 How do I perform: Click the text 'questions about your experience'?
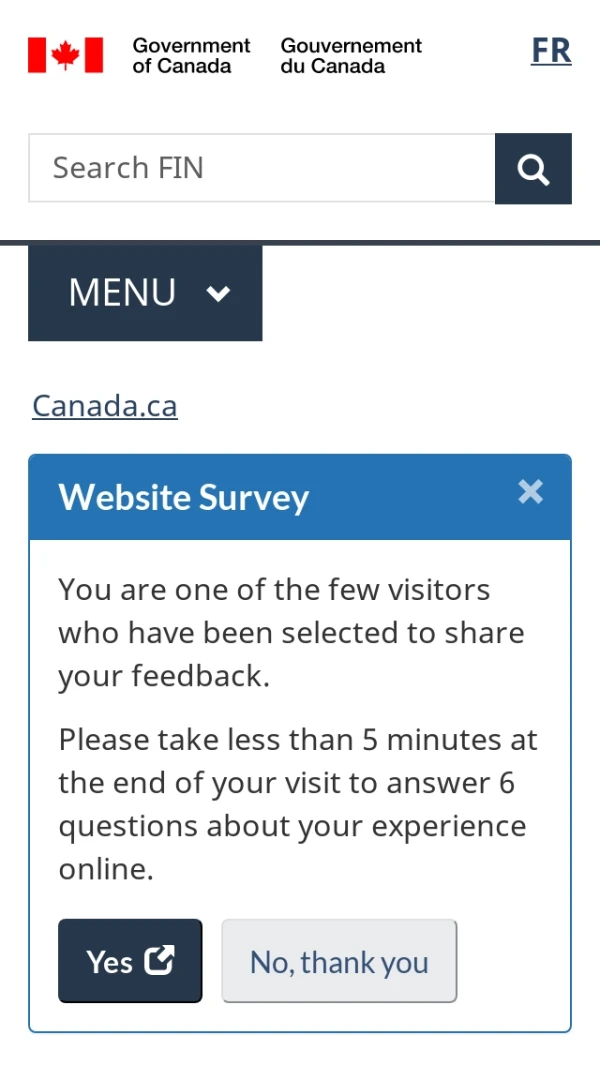pyautogui.click(x=292, y=827)
